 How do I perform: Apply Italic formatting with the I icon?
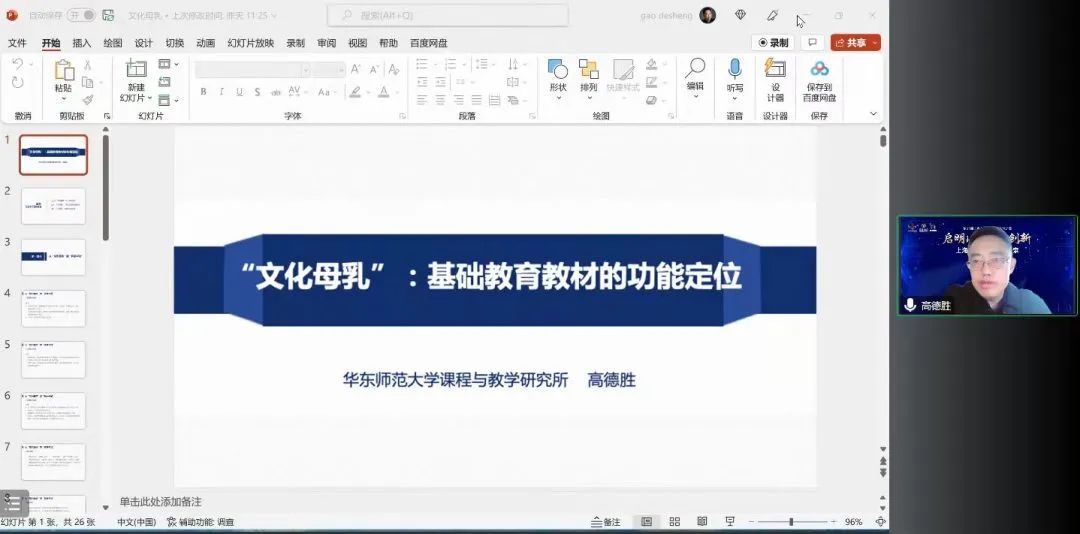pos(221,92)
